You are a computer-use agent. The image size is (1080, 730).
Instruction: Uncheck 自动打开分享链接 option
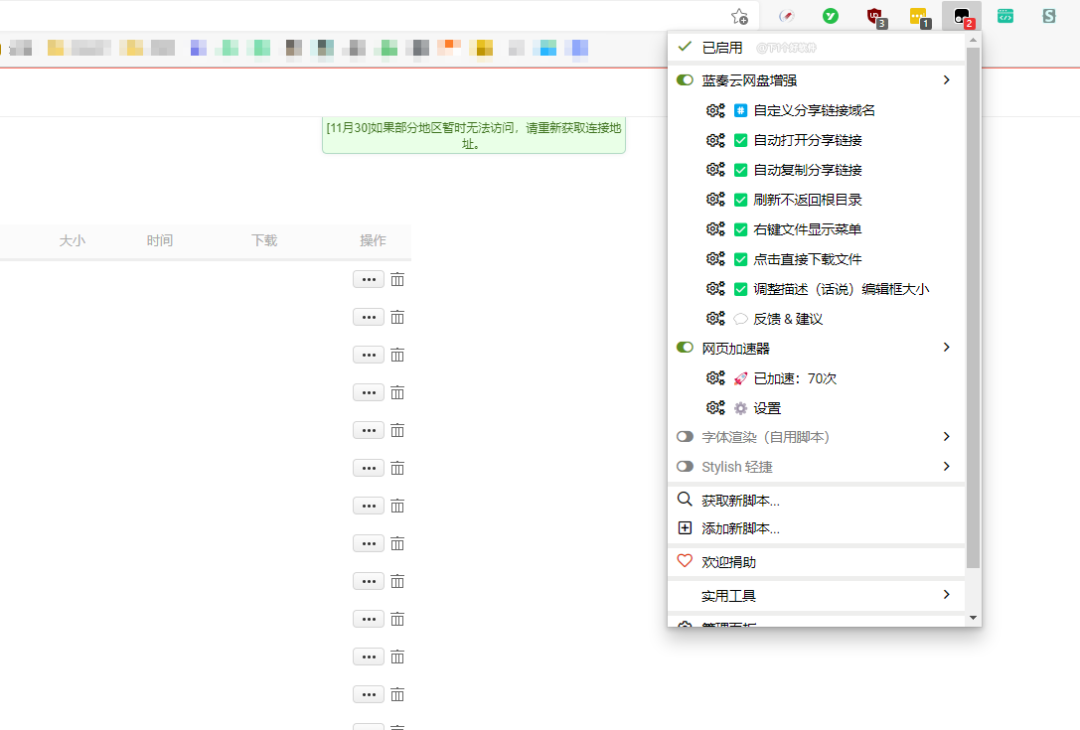click(x=741, y=140)
